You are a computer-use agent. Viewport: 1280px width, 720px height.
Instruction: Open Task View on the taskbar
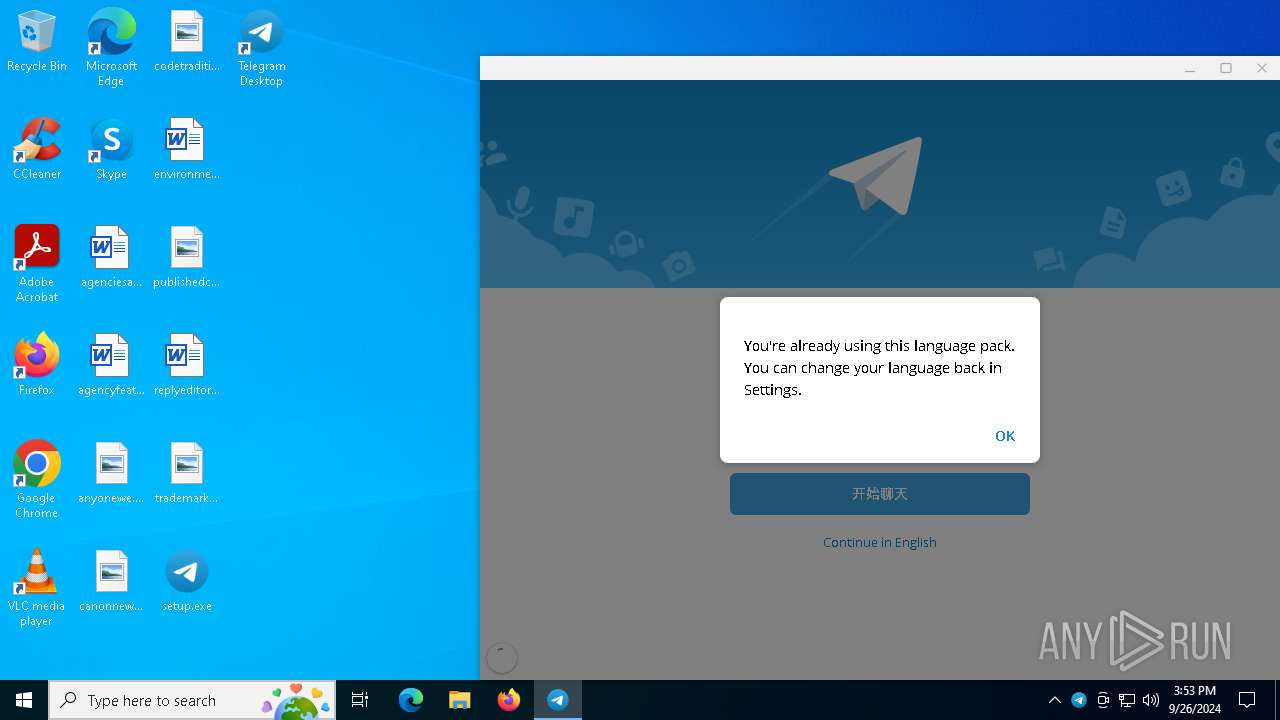point(360,700)
